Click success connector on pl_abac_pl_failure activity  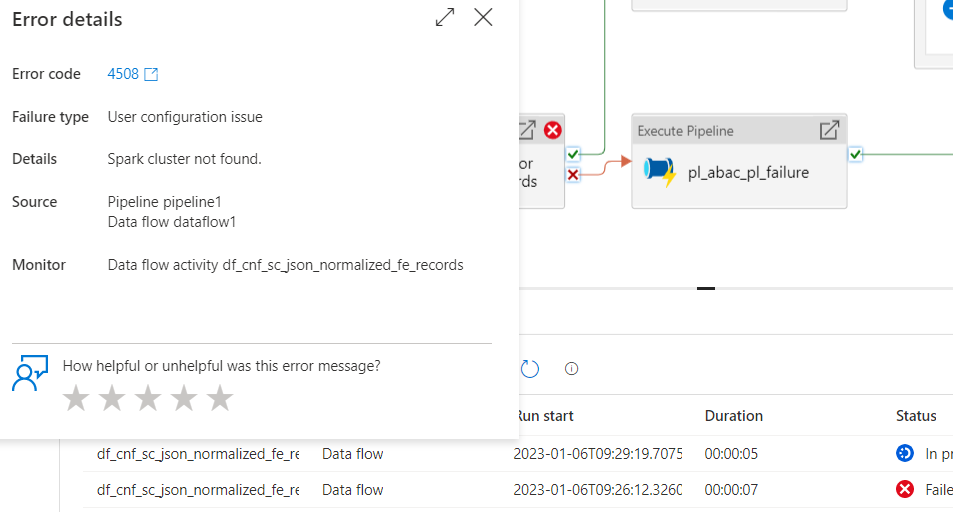(855, 154)
